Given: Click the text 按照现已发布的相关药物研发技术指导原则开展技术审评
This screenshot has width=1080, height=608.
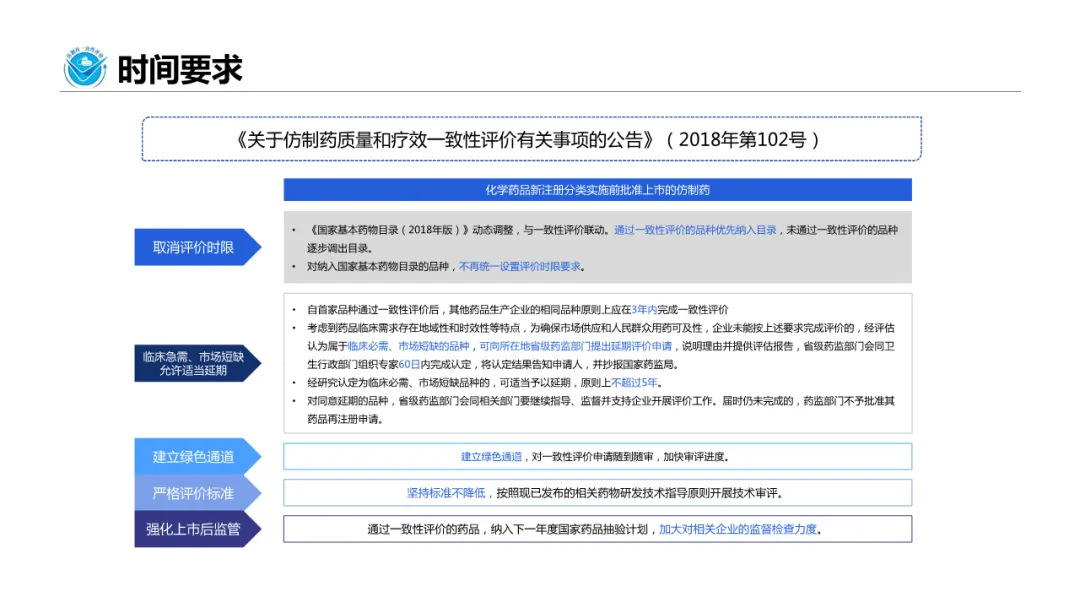Looking at the screenshot, I should tap(638, 493).
